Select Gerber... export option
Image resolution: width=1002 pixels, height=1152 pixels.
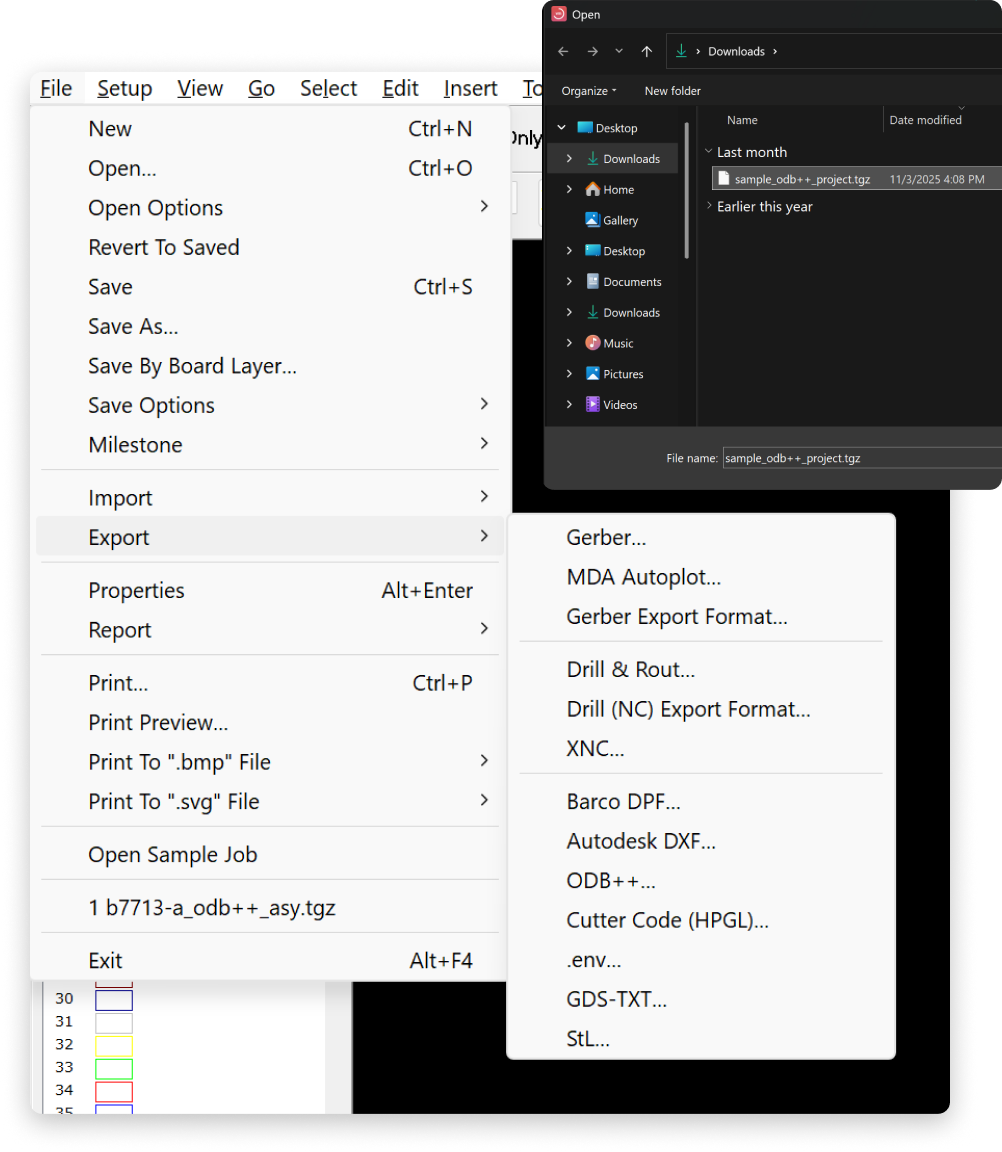606,537
